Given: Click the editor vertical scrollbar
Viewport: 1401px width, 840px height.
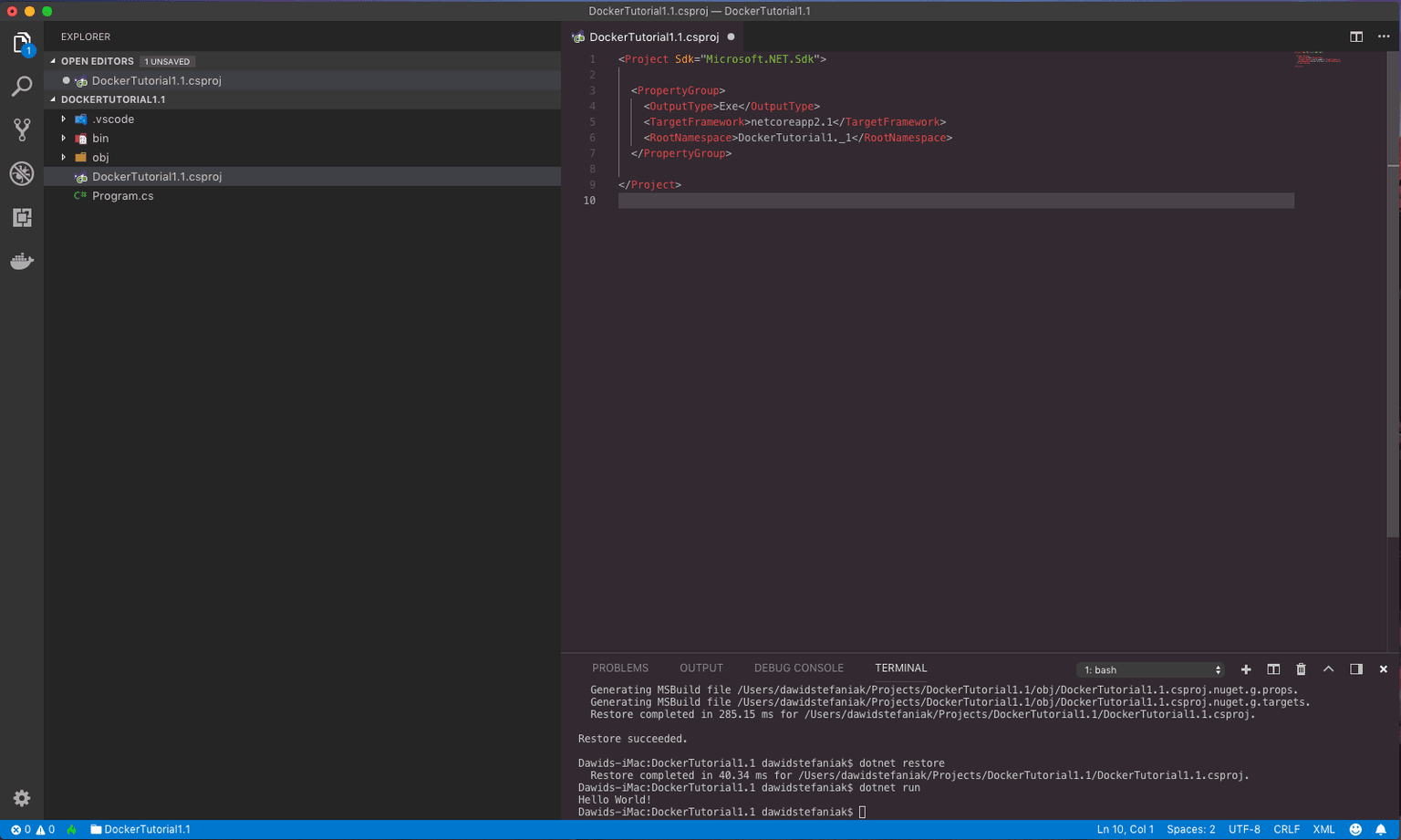Looking at the screenshot, I should (x=1393, y=292).
